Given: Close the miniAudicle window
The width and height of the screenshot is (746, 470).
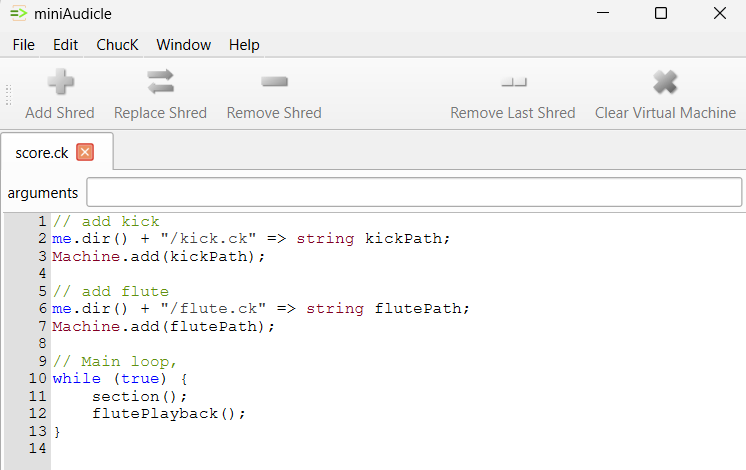Looking at the screenshot, I should coord(720,13).
